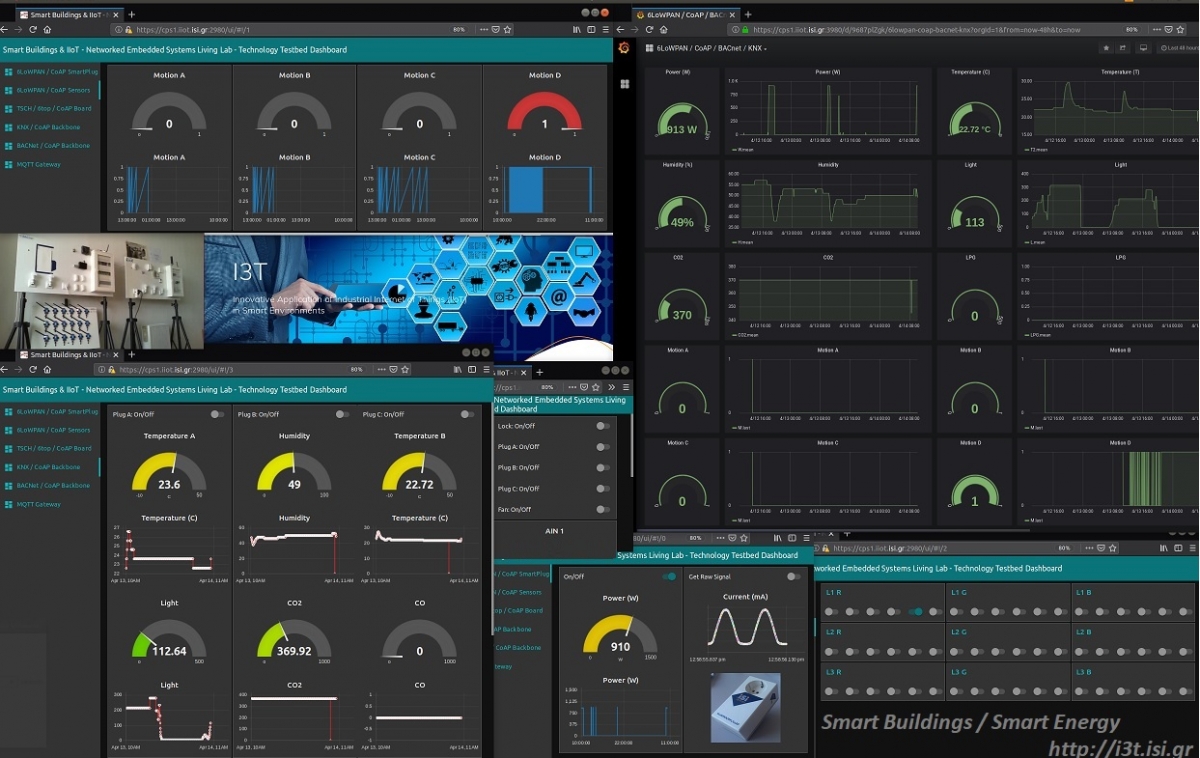Image resolution: width=1200 pixels, height=758 pixels.
Task: Click bookmark star in the small Lock/Plug window
Action: tap(597, 387)
